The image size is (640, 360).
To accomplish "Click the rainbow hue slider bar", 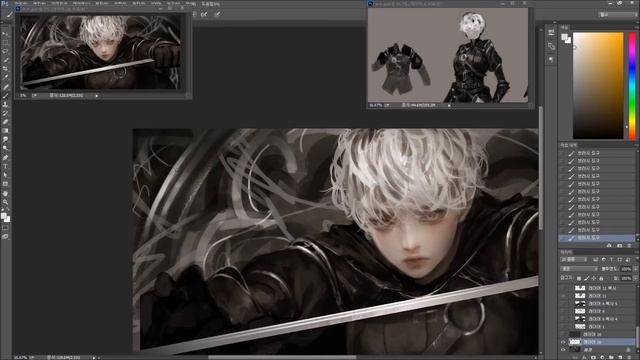I will pos(632,86).
